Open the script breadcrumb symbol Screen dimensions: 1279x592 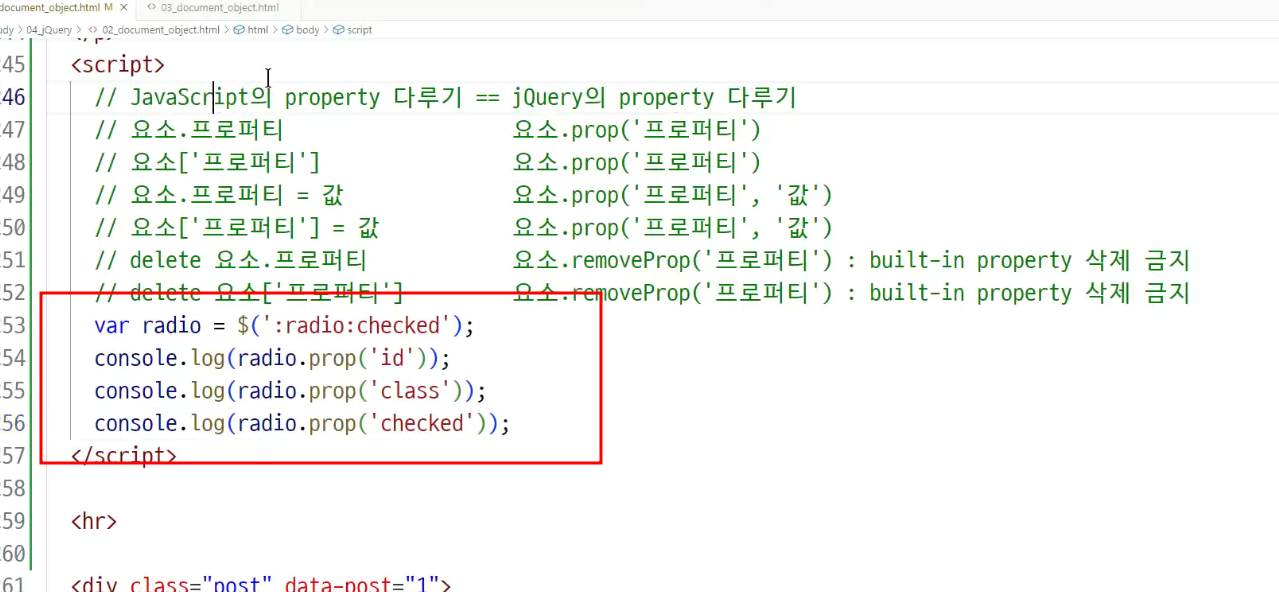[x=359, y=30]
